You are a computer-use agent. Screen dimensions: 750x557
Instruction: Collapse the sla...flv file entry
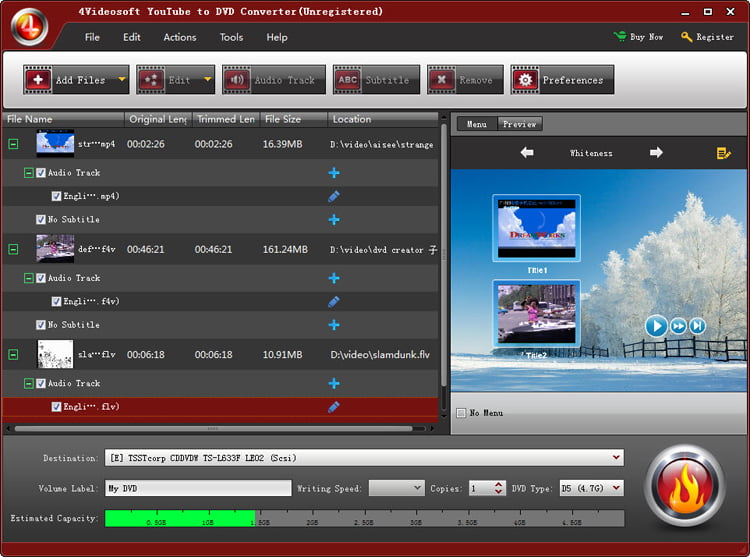(13, 354)
